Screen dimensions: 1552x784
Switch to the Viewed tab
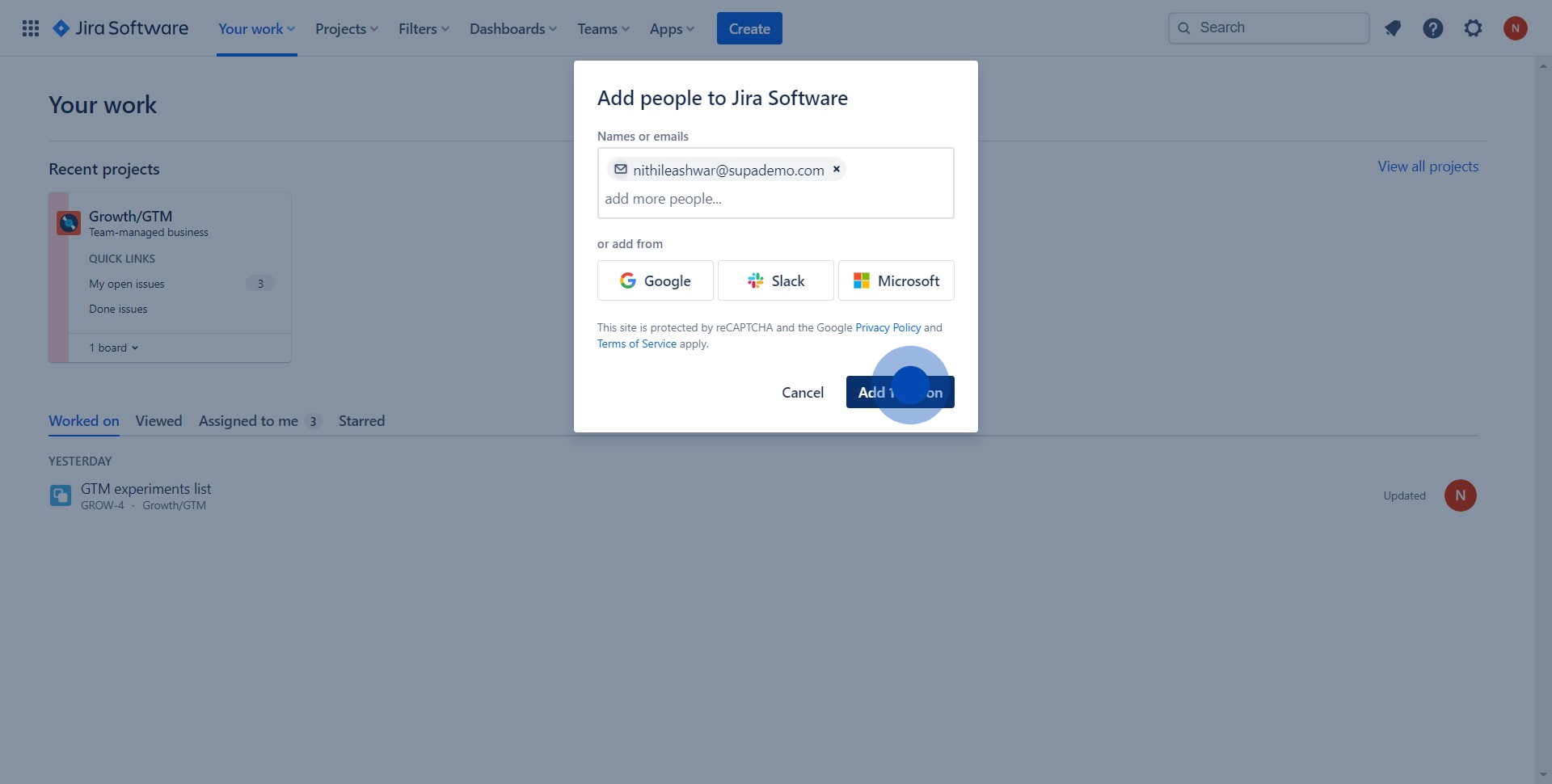coord(158,421)
